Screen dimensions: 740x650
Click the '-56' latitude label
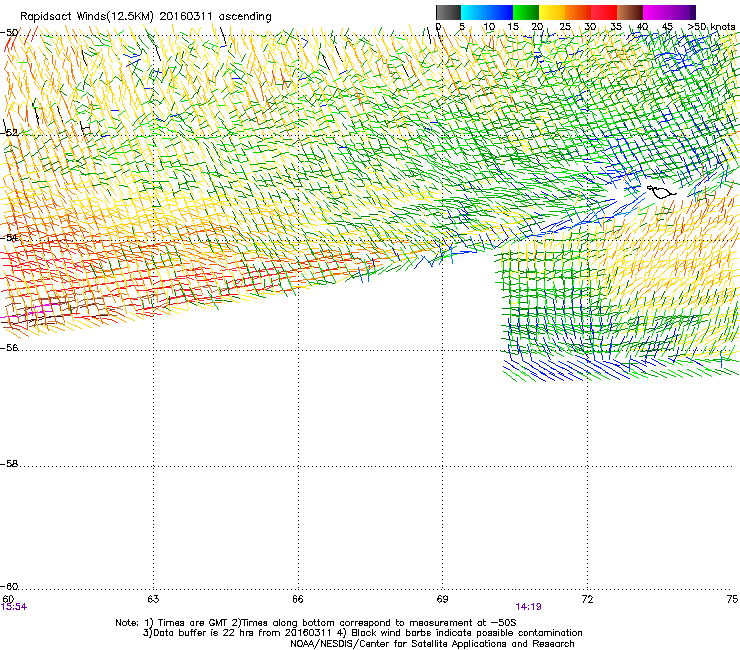(9, 347)
